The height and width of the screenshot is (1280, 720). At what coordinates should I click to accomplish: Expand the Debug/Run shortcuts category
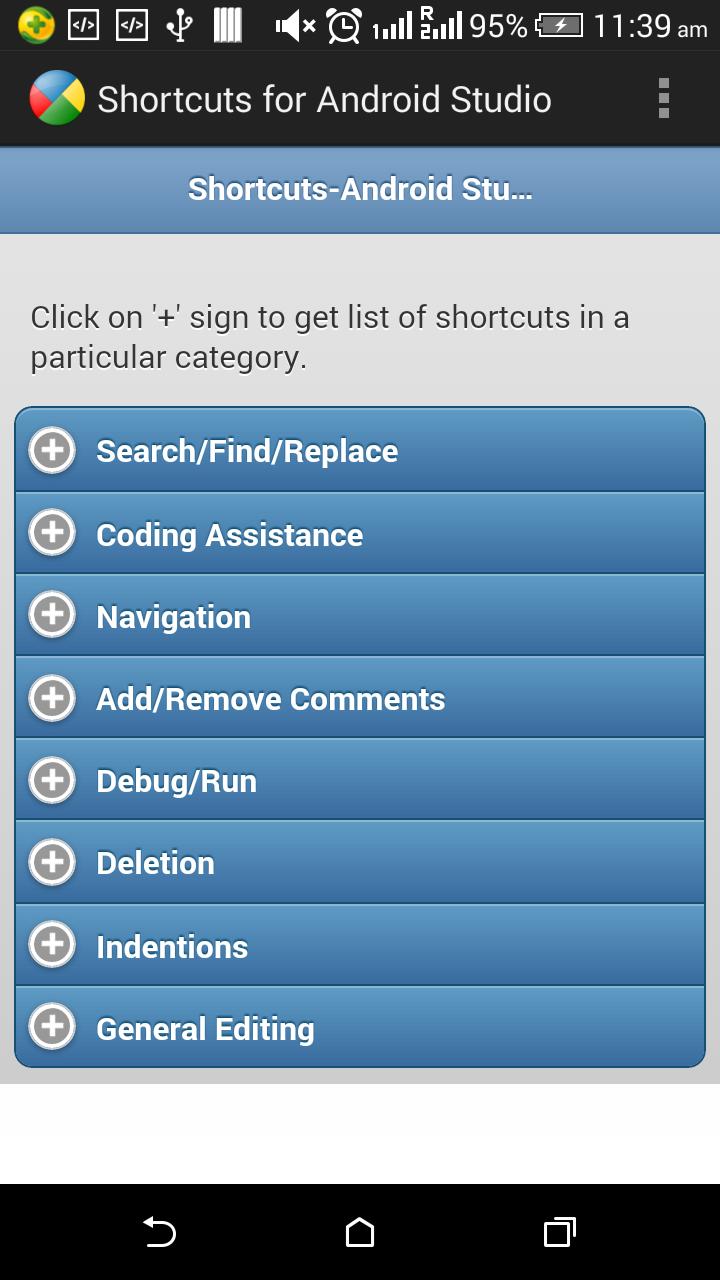click(176, 781)
